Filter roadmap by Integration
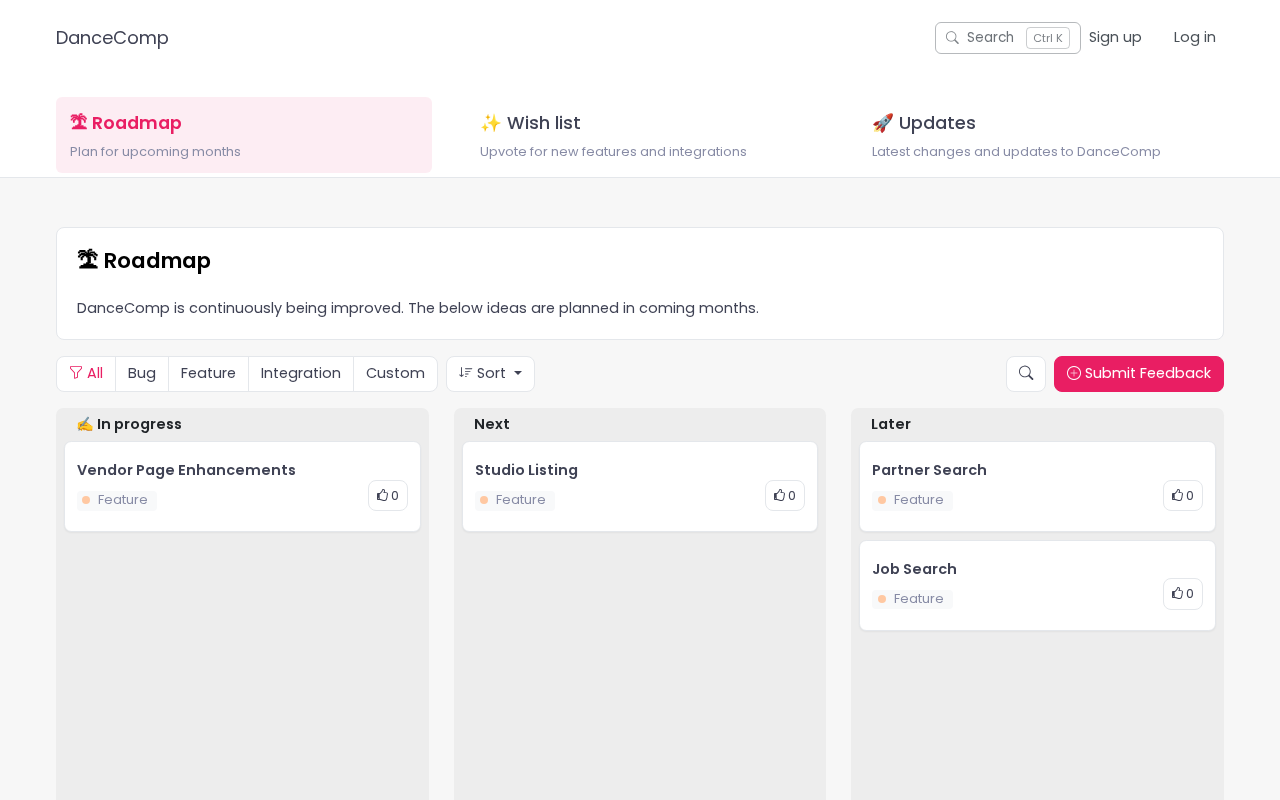Viewport: 1280px width, 800px height. (x=301, y=374)
